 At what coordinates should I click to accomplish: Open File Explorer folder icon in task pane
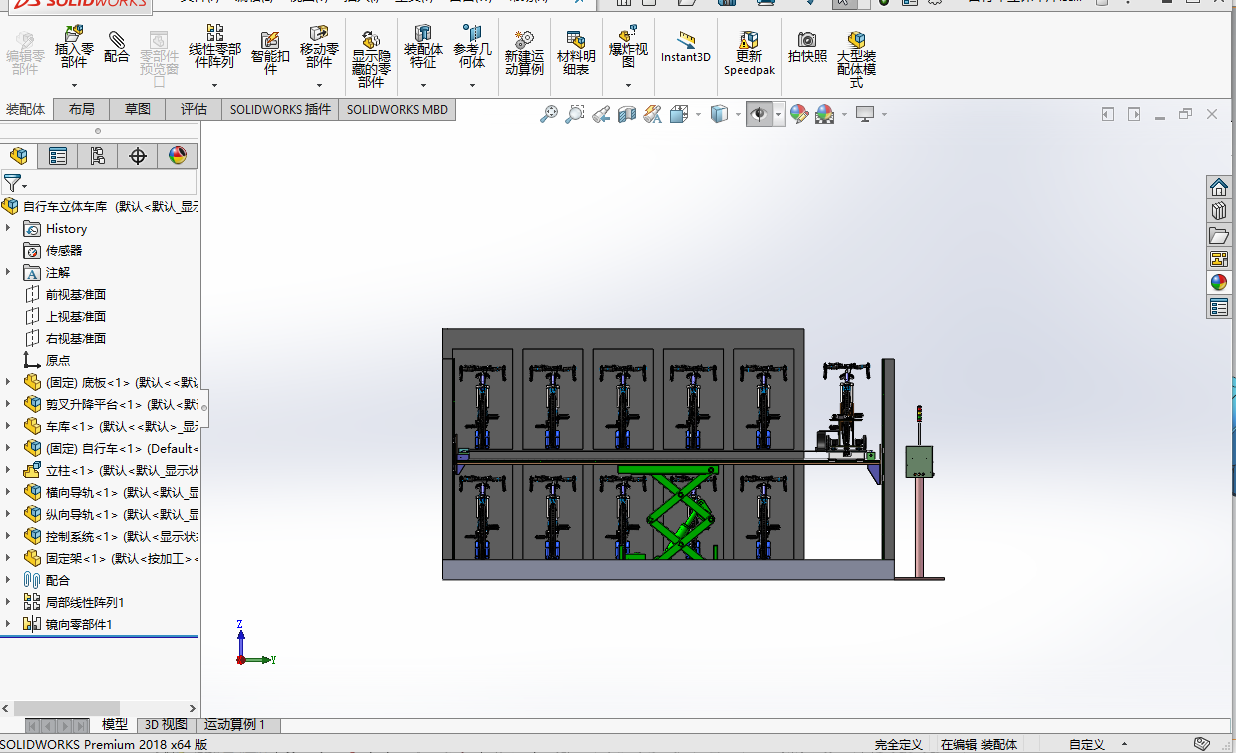(1218, 235)
